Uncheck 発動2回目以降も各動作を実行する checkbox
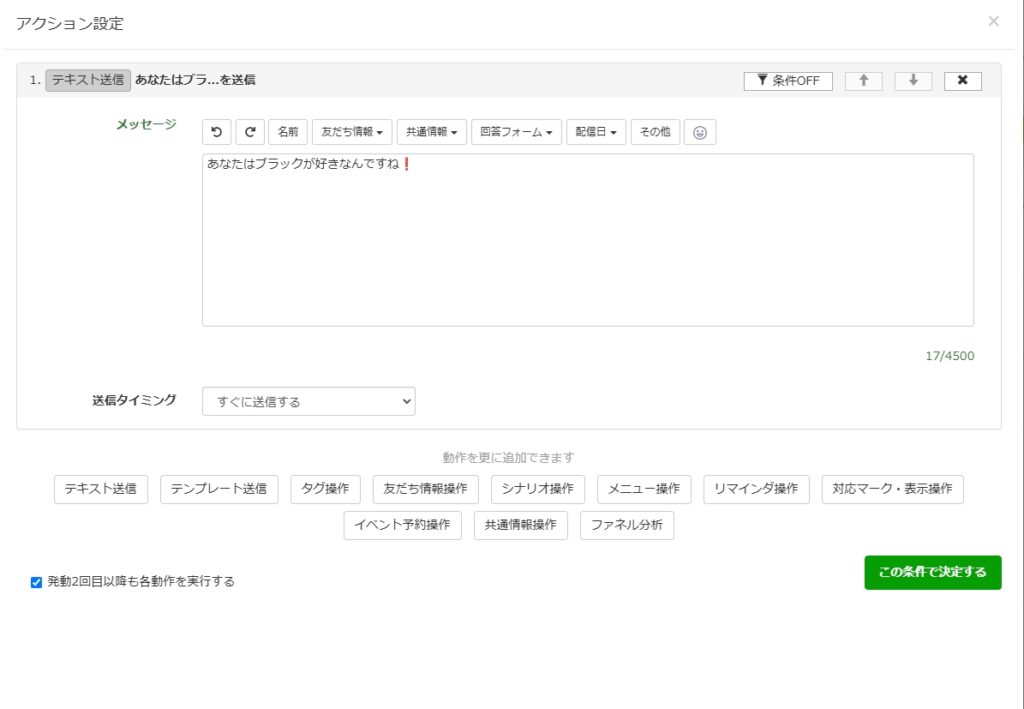The height and width of the screenshot is (709, 1024). [x=37, y=582]
